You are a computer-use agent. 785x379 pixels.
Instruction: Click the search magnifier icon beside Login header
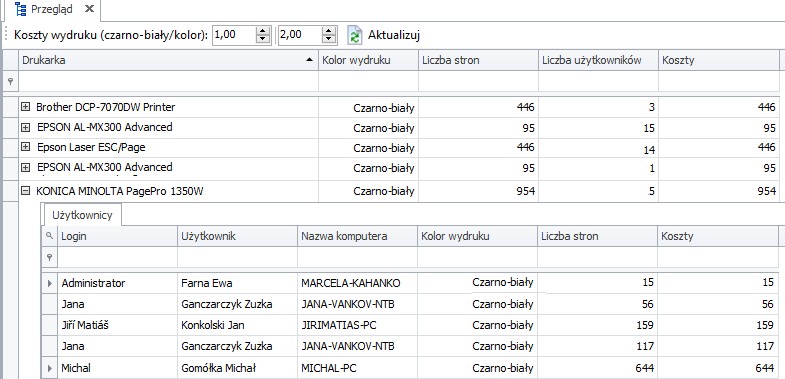point(49,235)
